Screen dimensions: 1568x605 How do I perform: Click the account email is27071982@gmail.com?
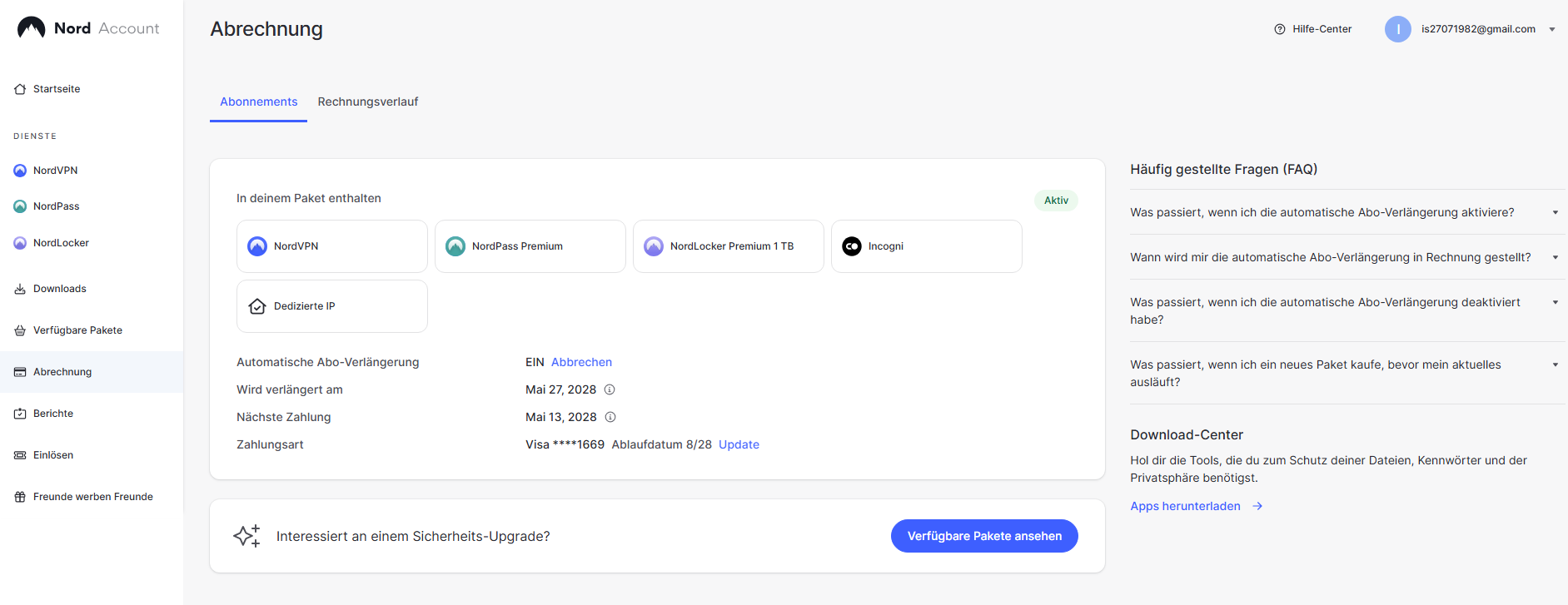coord(1478,29)
